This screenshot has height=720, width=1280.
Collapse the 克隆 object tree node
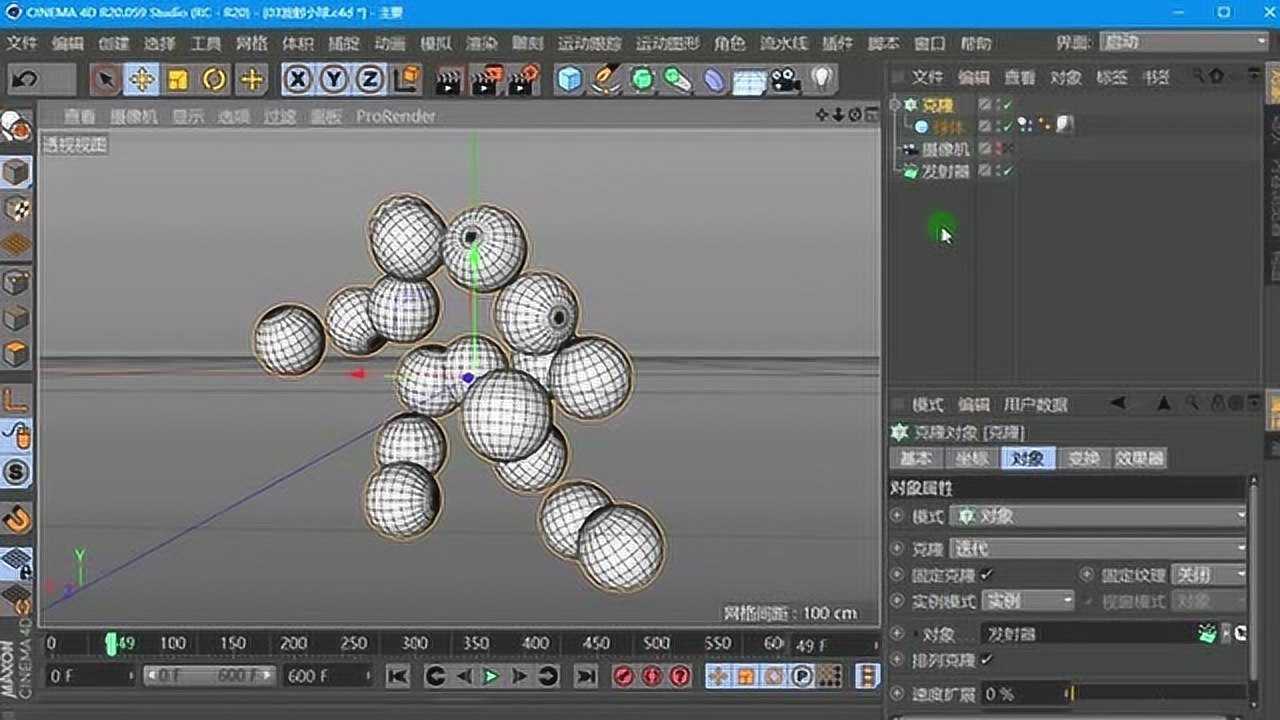[x=896, y=104]
